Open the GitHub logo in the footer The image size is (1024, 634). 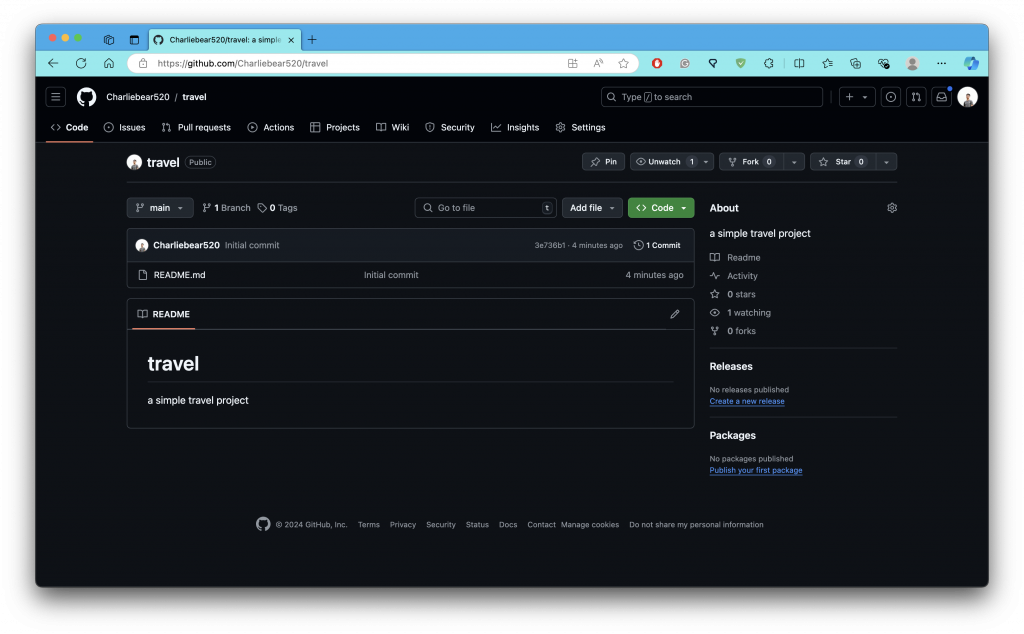point(263,524)
